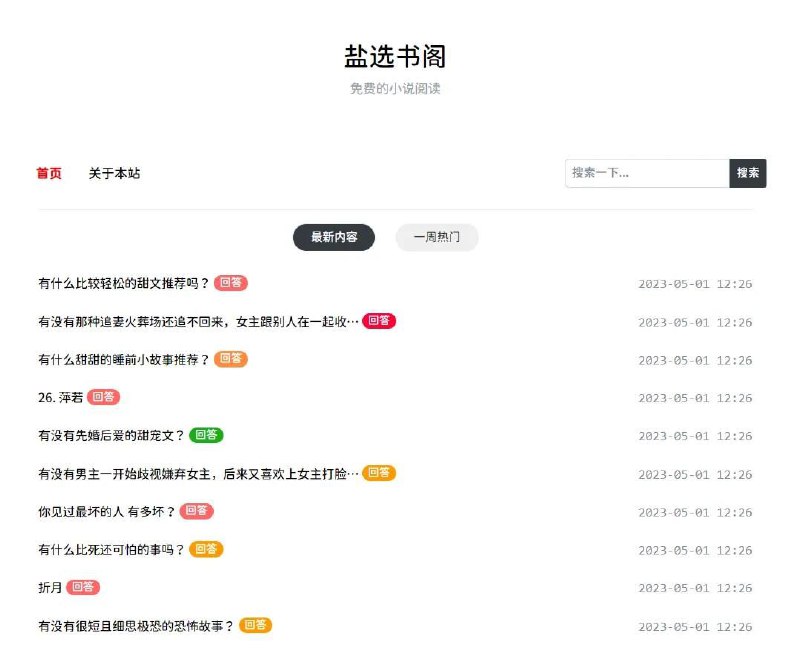Open the 折月 post
Screen dimensions: 800x665
tap(50, 588)
